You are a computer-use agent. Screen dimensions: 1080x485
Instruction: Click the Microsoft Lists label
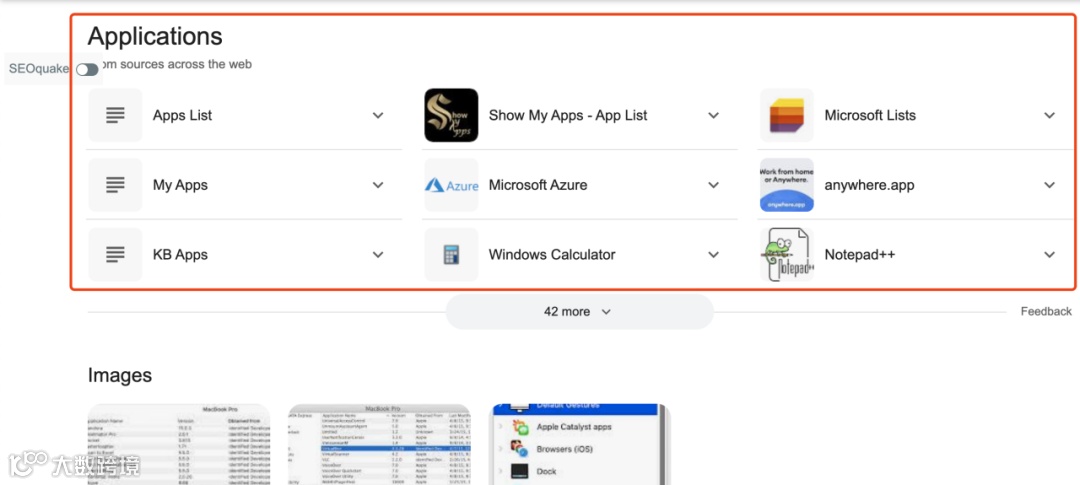coord(870,115)
